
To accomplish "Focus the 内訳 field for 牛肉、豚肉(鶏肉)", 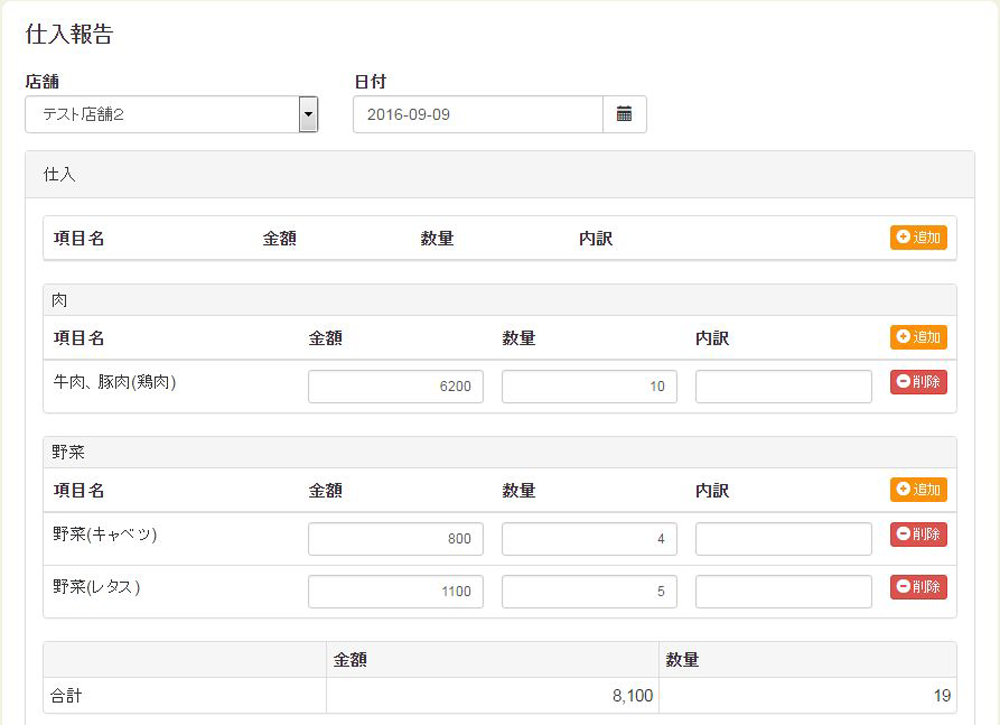I will [783, 387].
